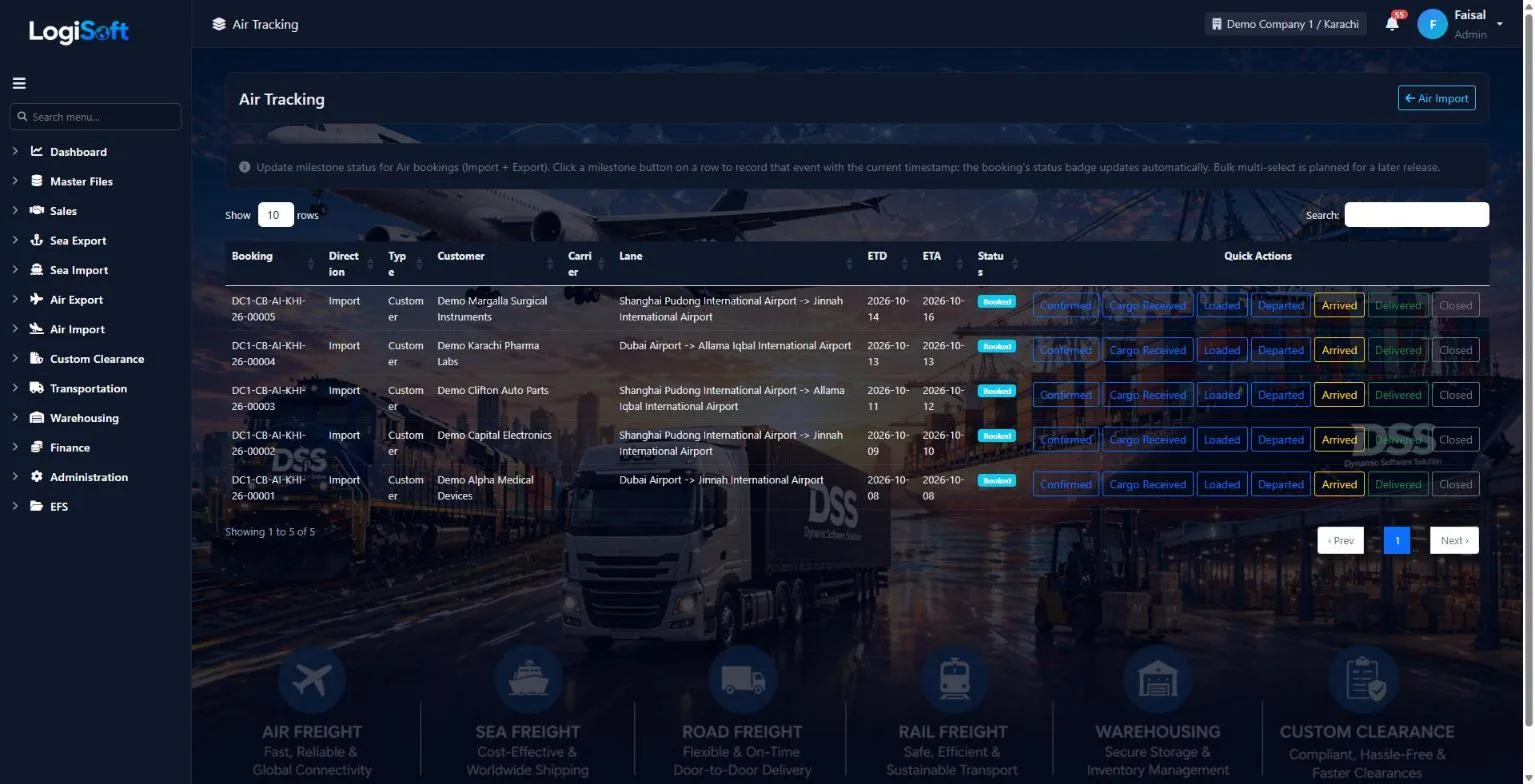
Task: Open the Air Export menu
Action: pos(76,300)
